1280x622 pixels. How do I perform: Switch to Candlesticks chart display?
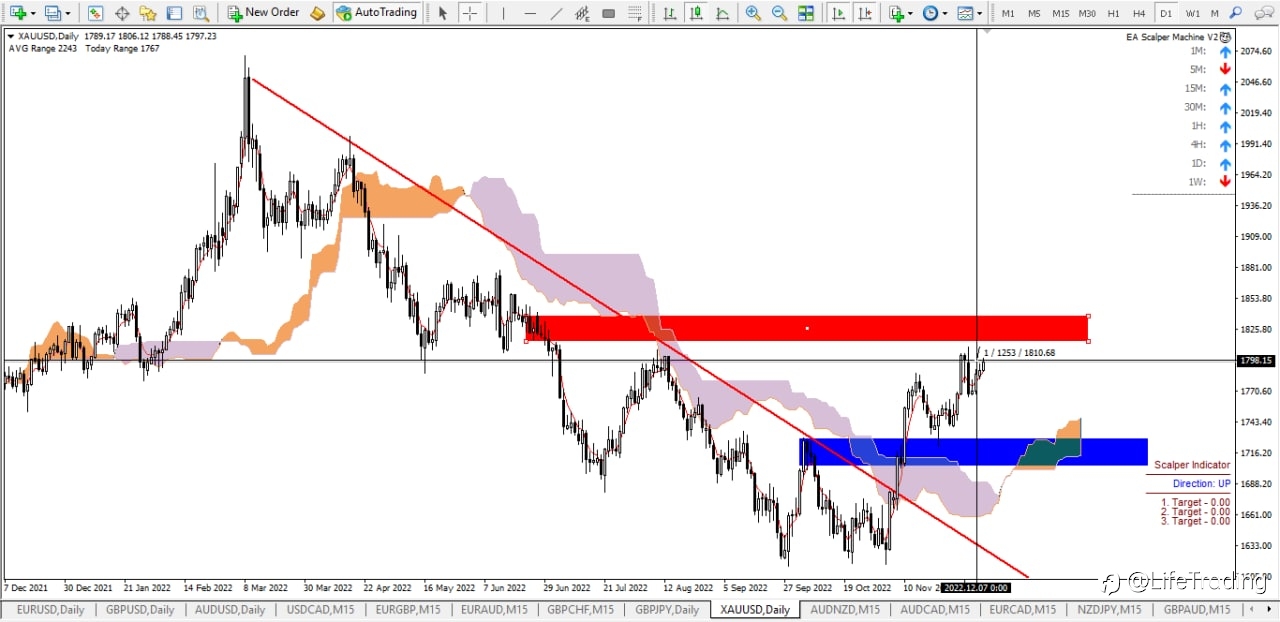click(x=695, y=13)
